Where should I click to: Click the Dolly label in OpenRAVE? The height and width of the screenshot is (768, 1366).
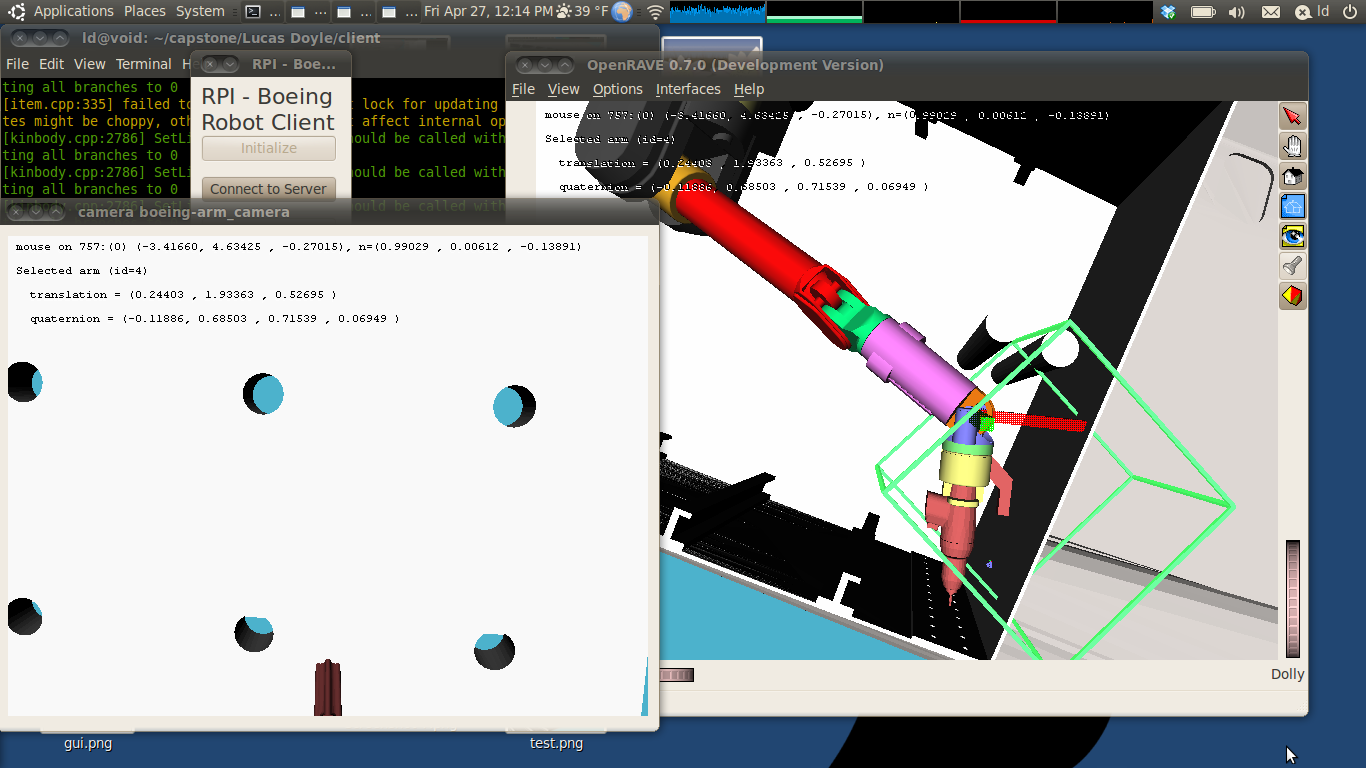tap(1288, 674)
